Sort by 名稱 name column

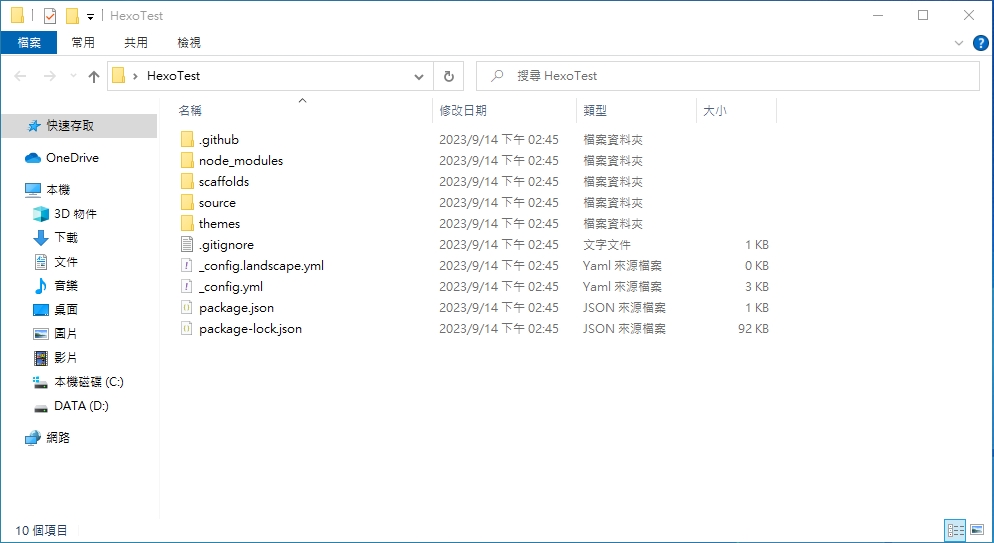pos(190,110)
